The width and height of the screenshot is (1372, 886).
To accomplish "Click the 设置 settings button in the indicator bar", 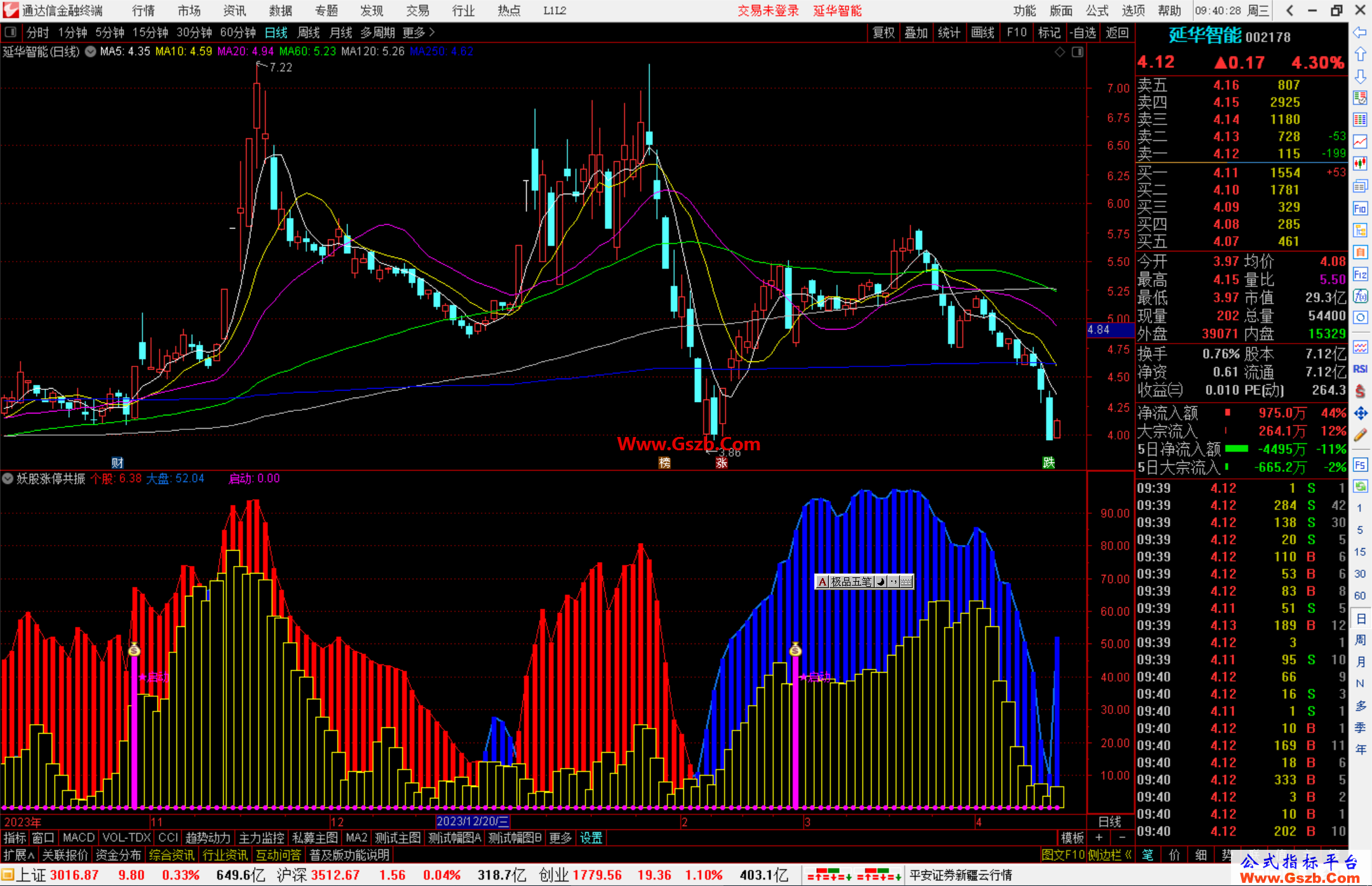I will (591, 838).
